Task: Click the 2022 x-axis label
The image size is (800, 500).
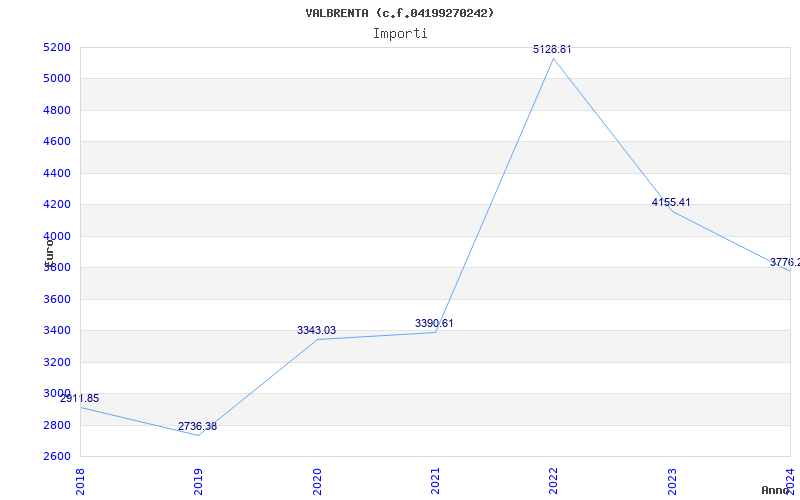Action: click(x=553, y=482)
